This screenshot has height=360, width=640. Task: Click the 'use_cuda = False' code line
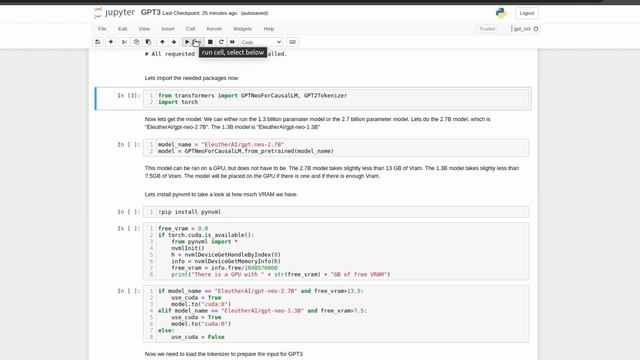[198, 337]
